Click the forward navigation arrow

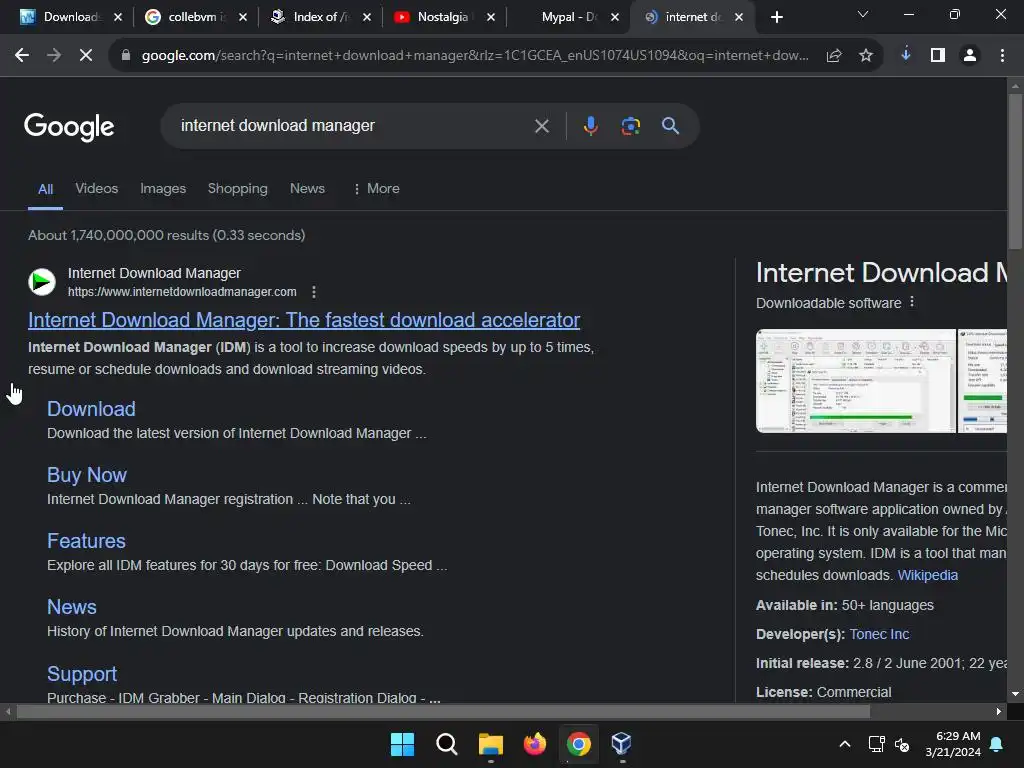pyautogui.click(x=54, y=56)
